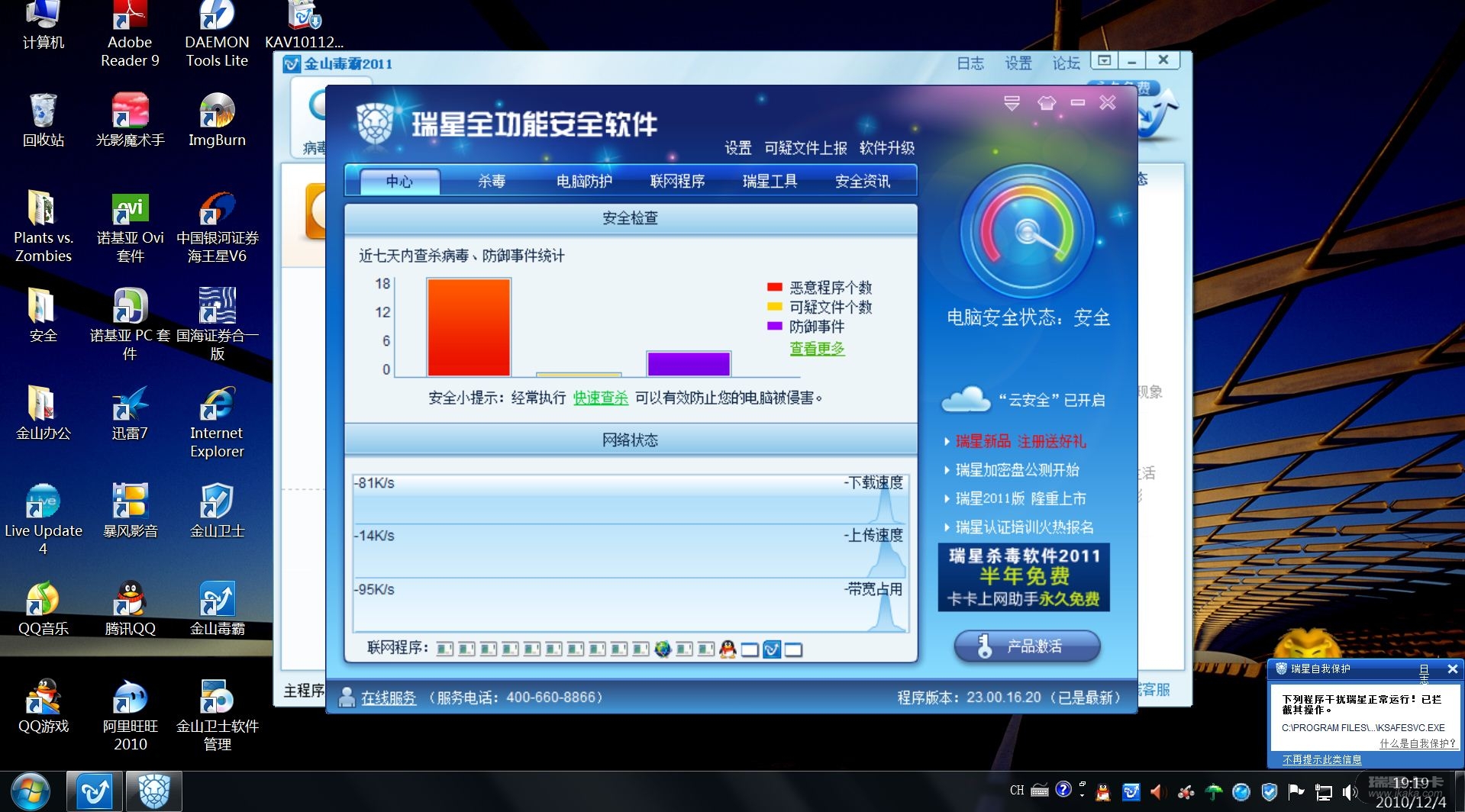Switch to the 中心 tab
1465x812 pixels.
(399, 181)
